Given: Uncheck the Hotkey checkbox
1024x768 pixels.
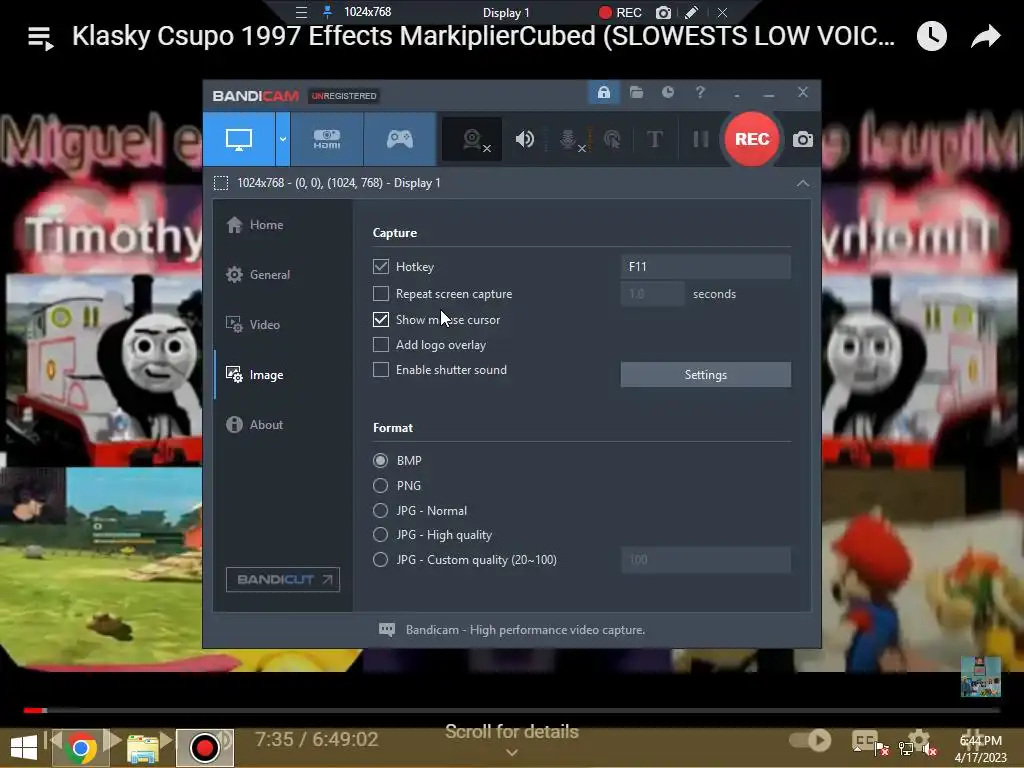Looking at the screenshot, I should coord(381,266).
